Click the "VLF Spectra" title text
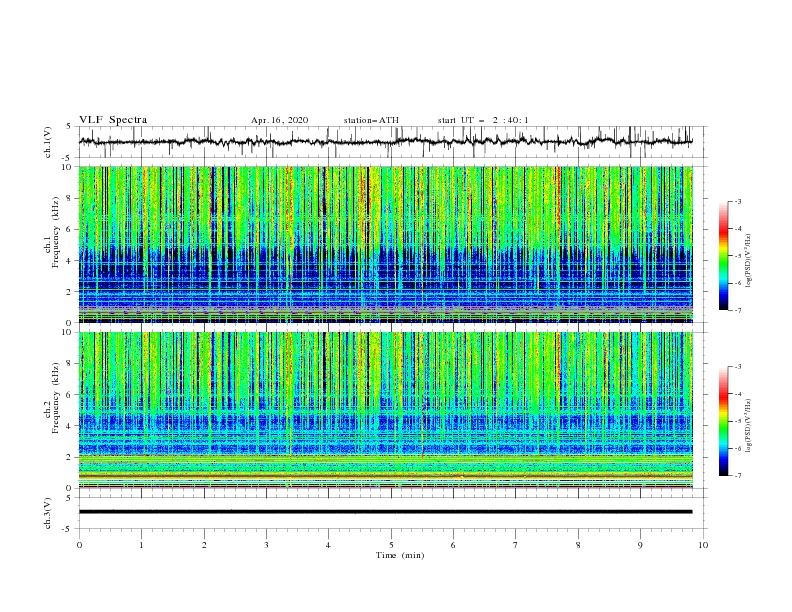 pos(113,120)
